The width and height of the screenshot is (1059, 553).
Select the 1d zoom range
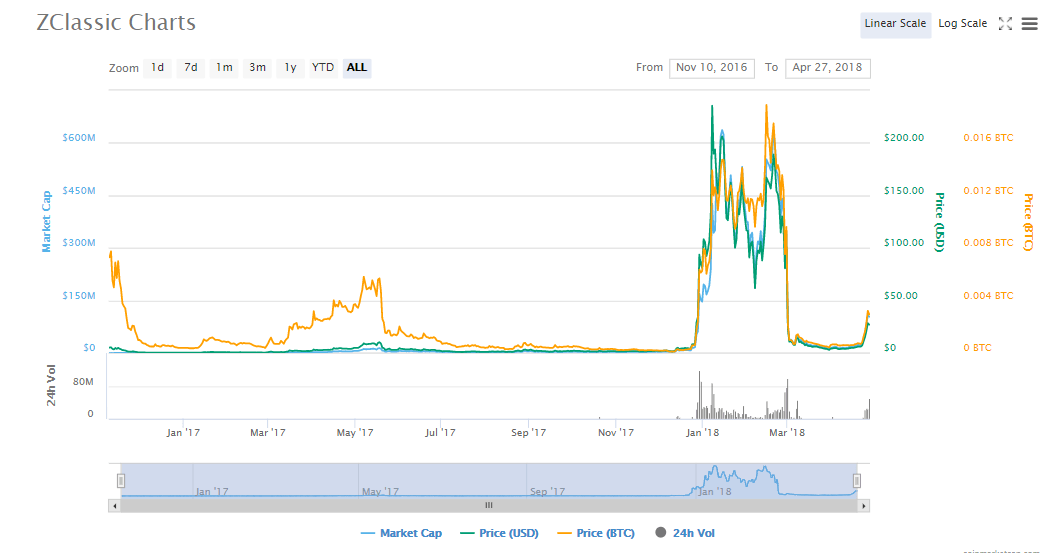(x=157, y=68)
